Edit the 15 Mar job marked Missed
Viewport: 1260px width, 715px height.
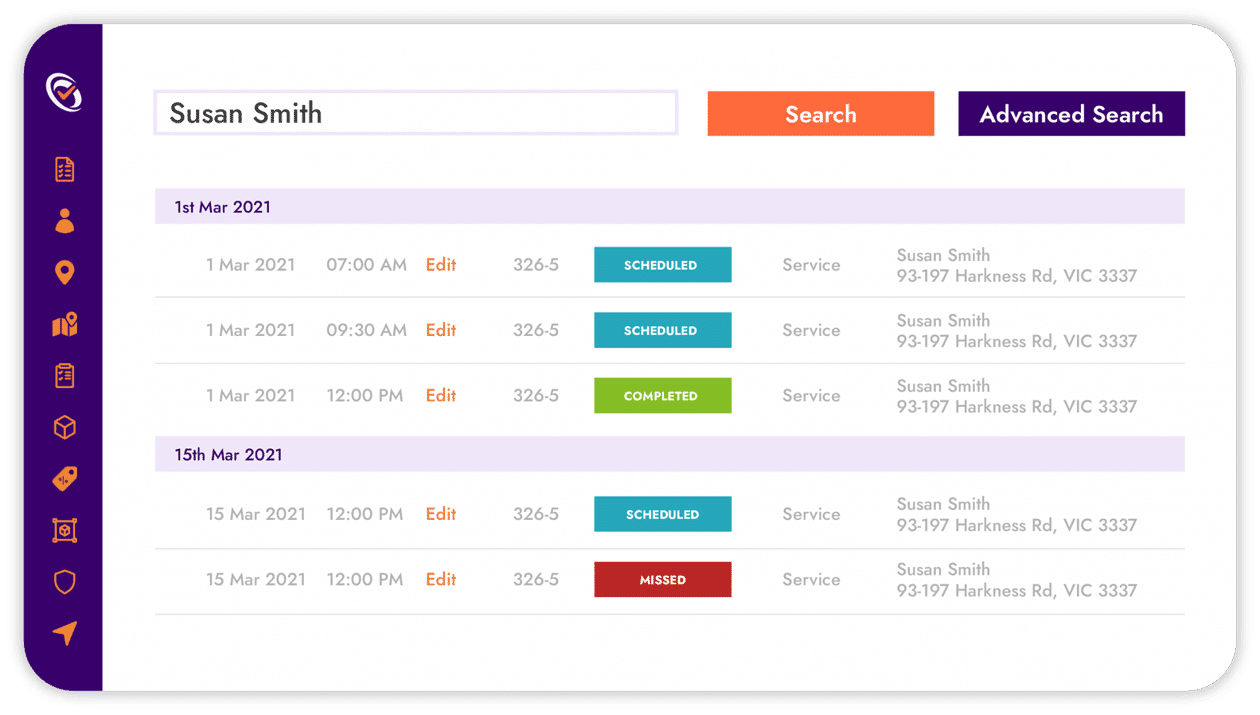click(x=441, y=579)
